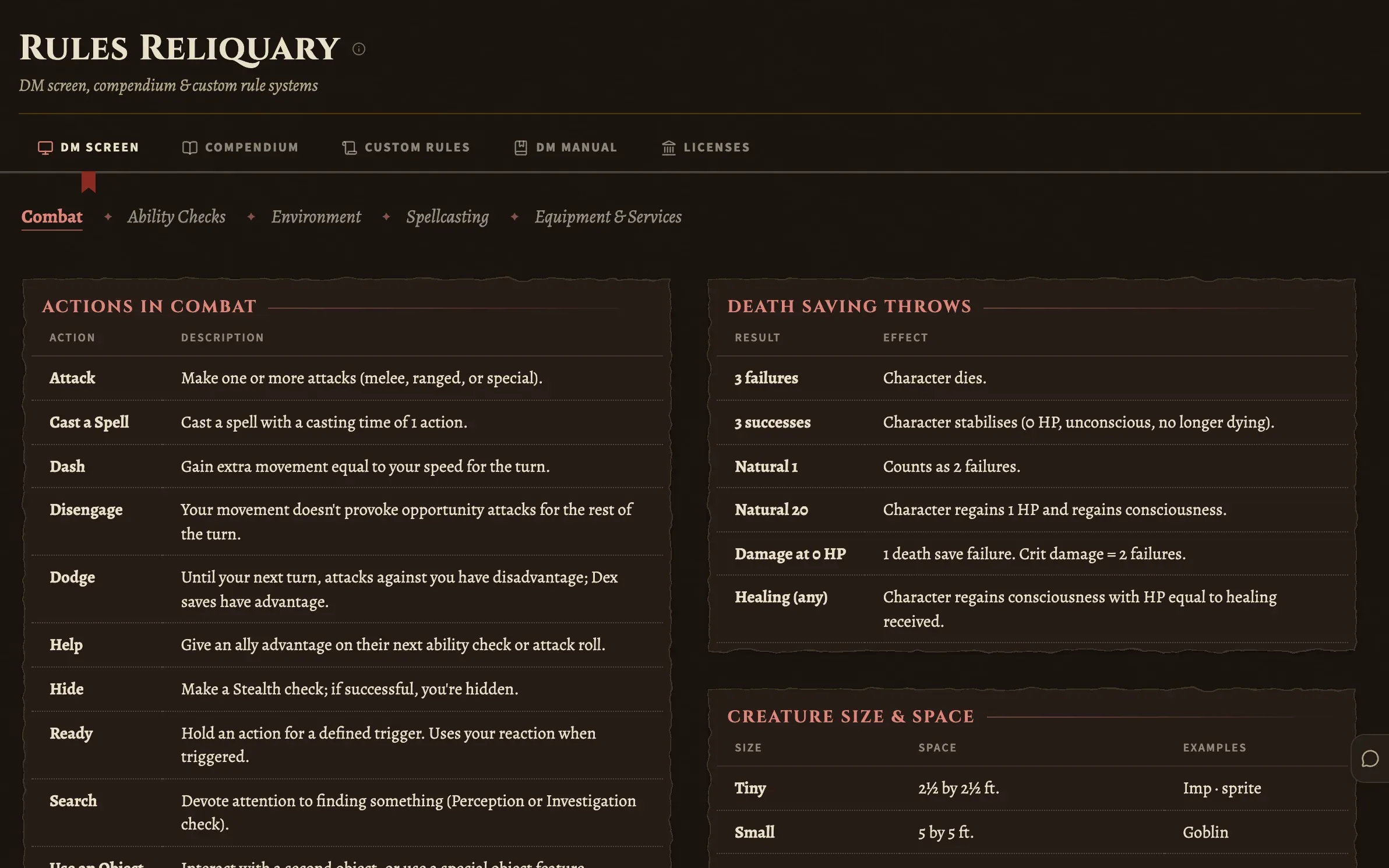Select the Ability Checks sub-tab

(177, 217)
